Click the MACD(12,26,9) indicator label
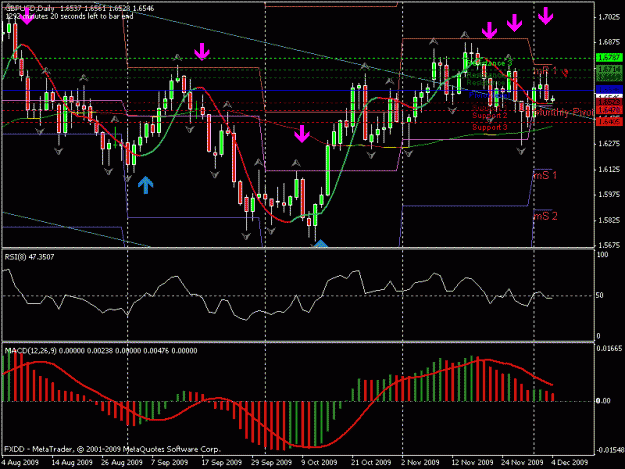Screen dimensions: 625x469 click(x=101, y=351)
